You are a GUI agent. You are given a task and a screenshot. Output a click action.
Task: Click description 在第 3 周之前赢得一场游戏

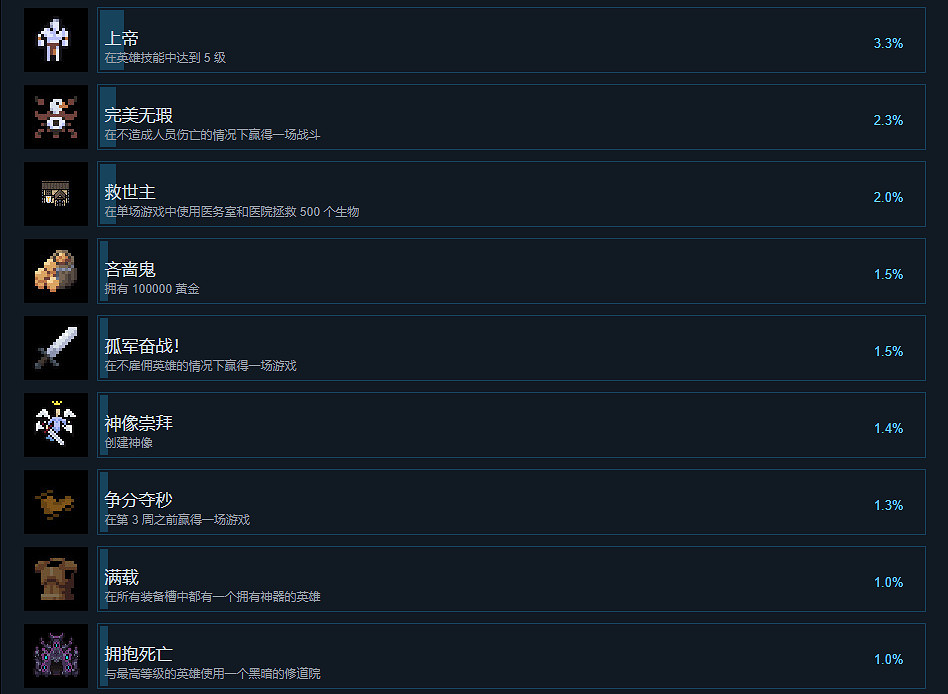[177, 520]
